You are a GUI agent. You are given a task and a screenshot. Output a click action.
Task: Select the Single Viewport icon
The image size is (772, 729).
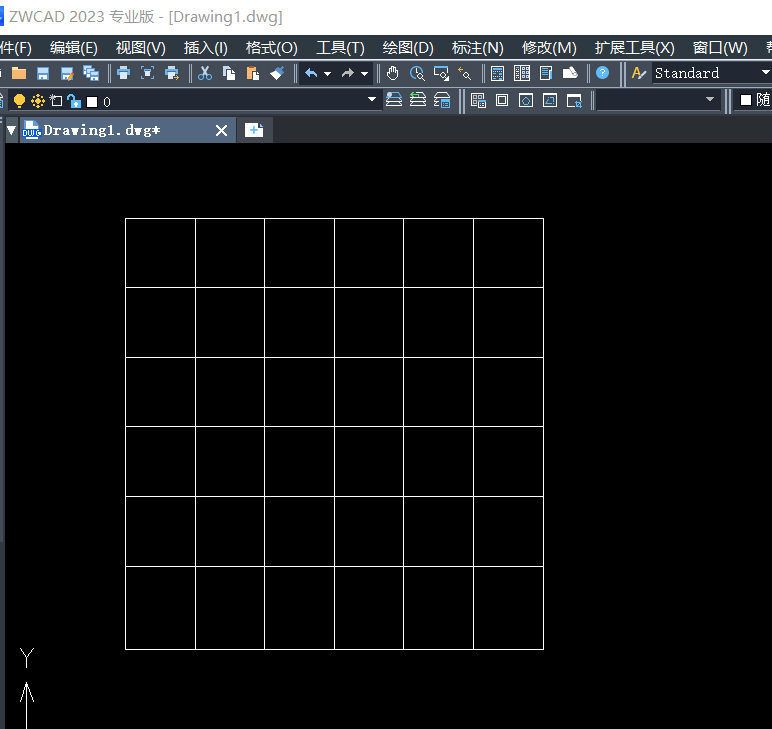pos(502,100)
